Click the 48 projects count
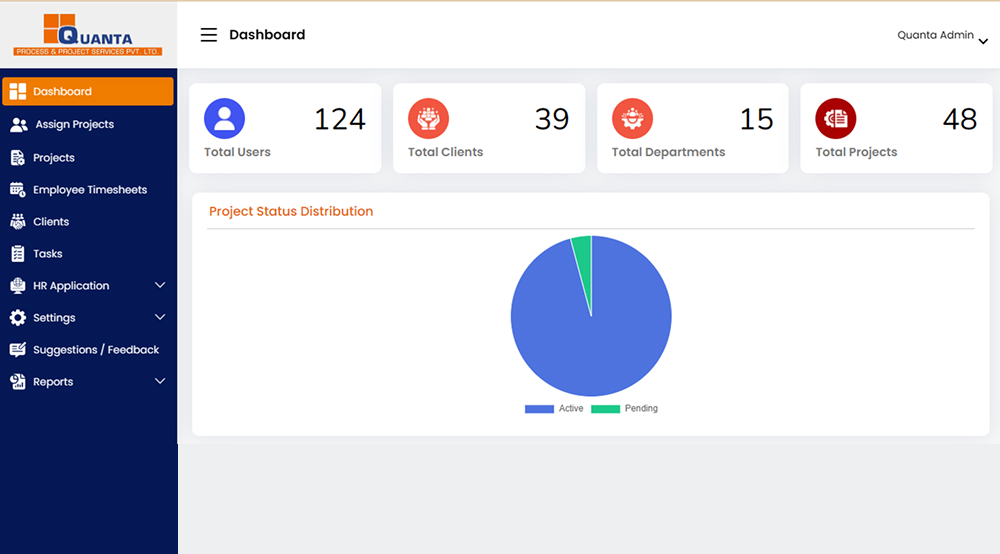This screenshot has width=1000, height=554. pos(960,119)
